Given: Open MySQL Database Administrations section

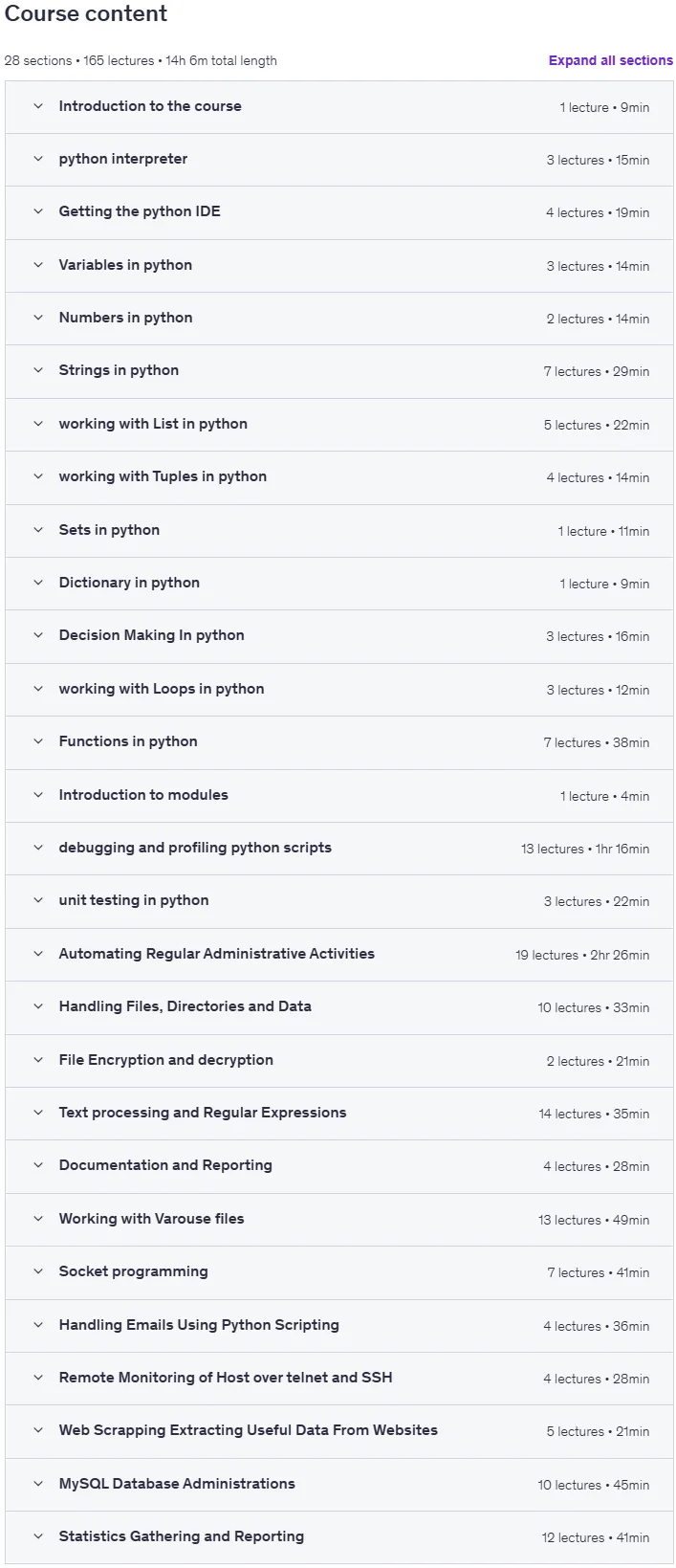Looking at the screenshot, I should [x=339, y=1484].
